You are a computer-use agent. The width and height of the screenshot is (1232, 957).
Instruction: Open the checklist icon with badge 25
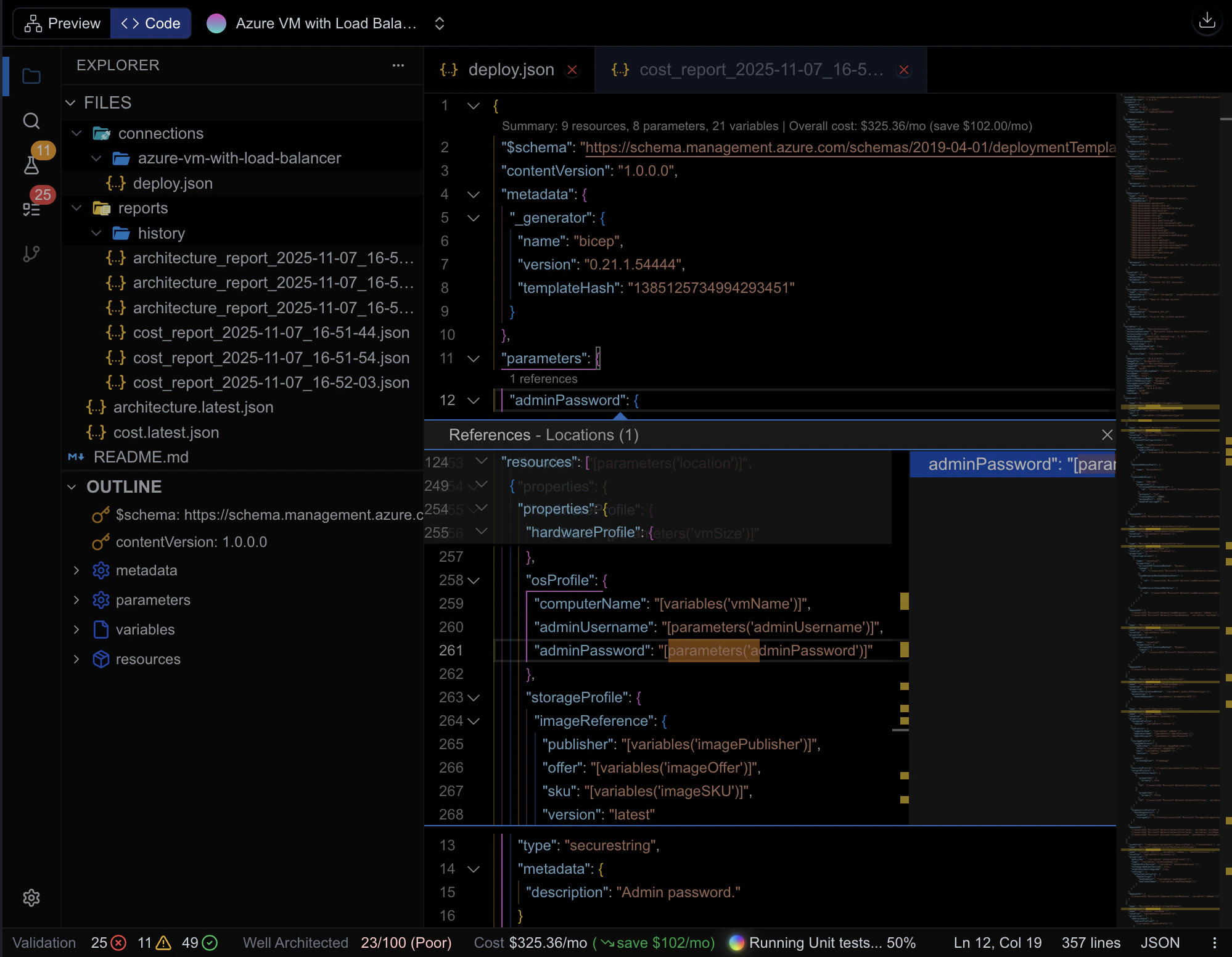(31, 209)
